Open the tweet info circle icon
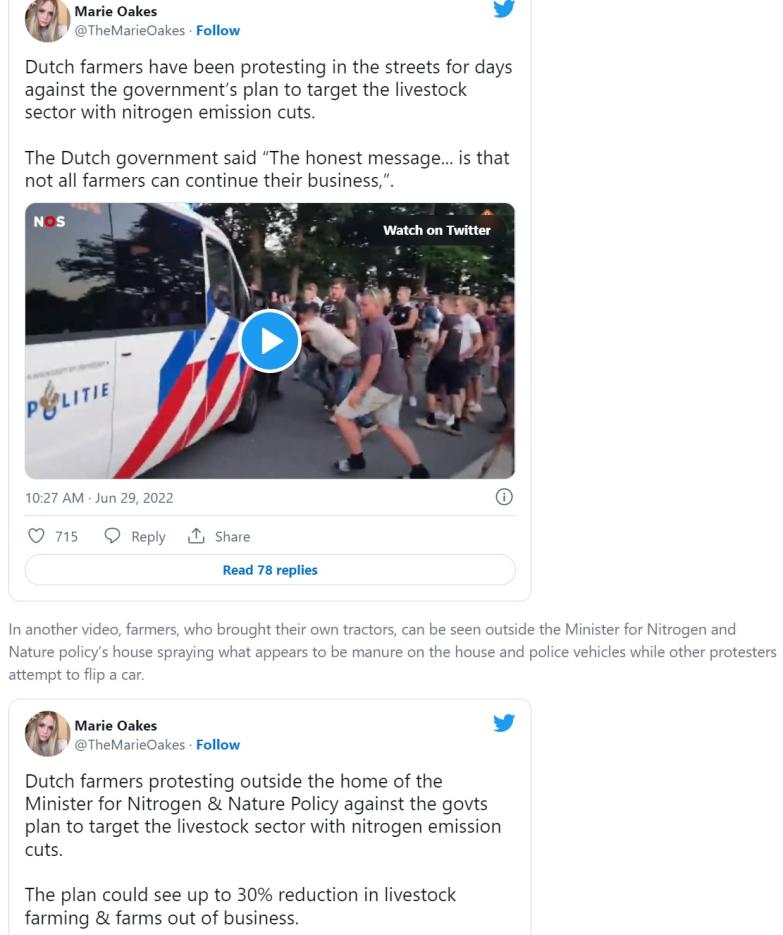The width and height of the screenshot is (783, 935). [504, 497]
